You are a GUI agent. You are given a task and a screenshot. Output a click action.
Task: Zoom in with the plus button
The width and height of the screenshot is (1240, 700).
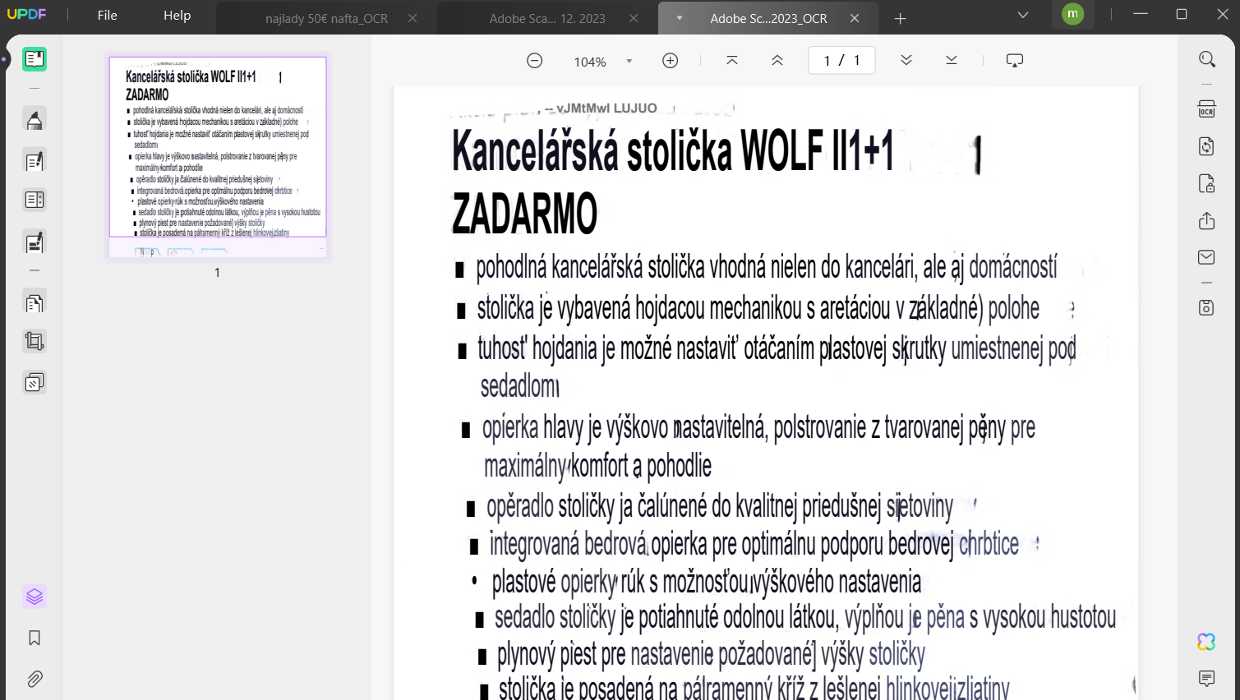(670, 61)
